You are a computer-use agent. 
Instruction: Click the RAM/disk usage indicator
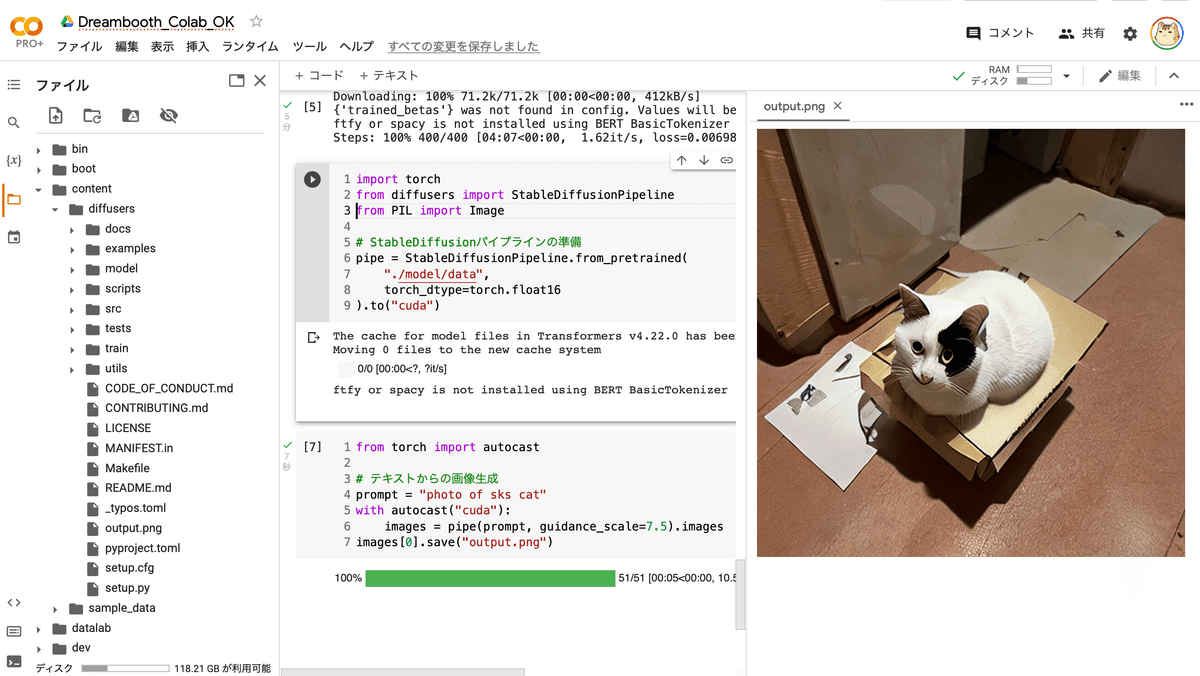pos(1012,76)
